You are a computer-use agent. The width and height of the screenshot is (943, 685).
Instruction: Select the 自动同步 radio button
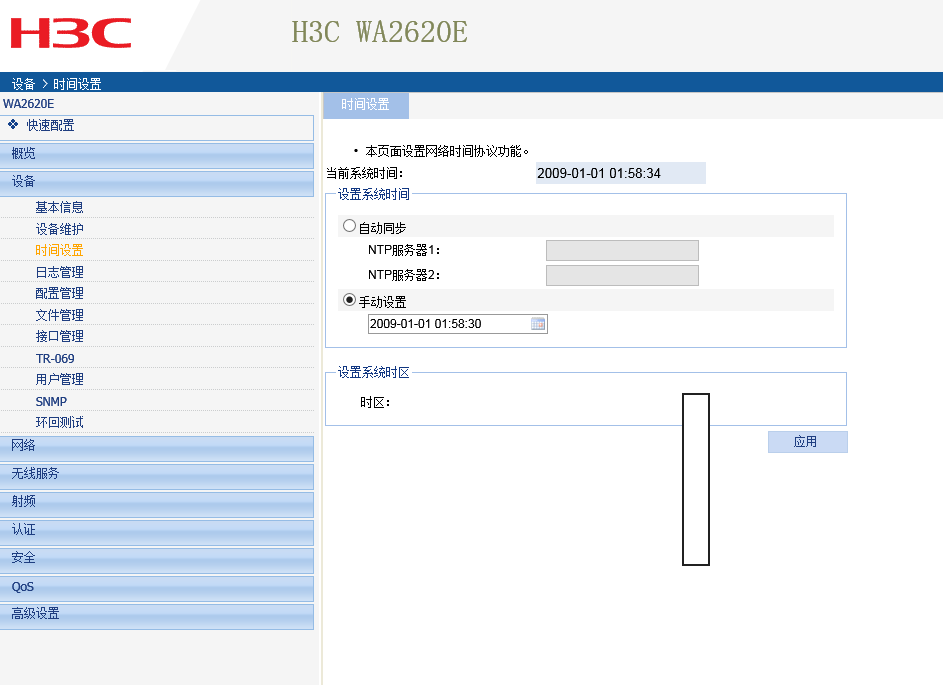click(349, 226)
